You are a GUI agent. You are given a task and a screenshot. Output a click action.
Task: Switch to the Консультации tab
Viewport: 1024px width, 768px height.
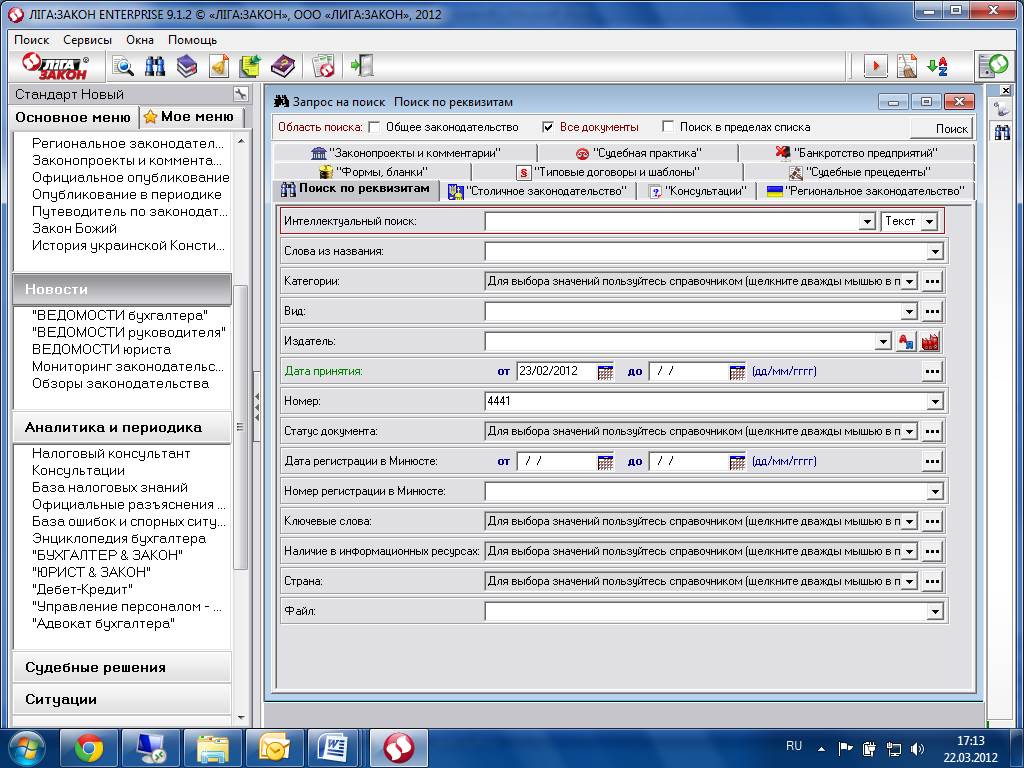click(697, 191)
